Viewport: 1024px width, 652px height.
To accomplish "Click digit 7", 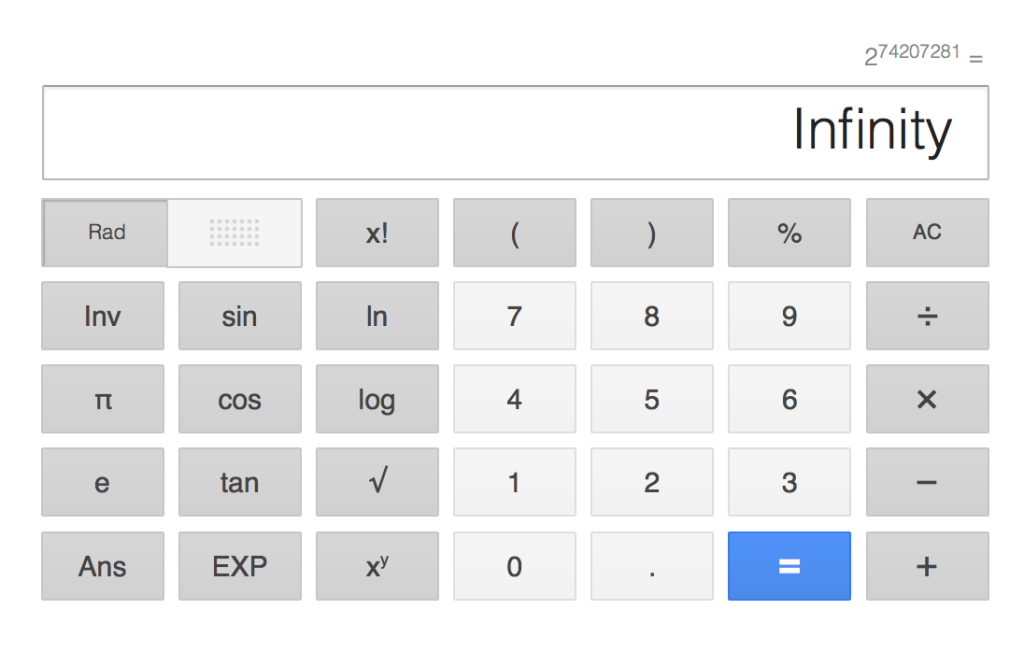I will tap(515, 316).
